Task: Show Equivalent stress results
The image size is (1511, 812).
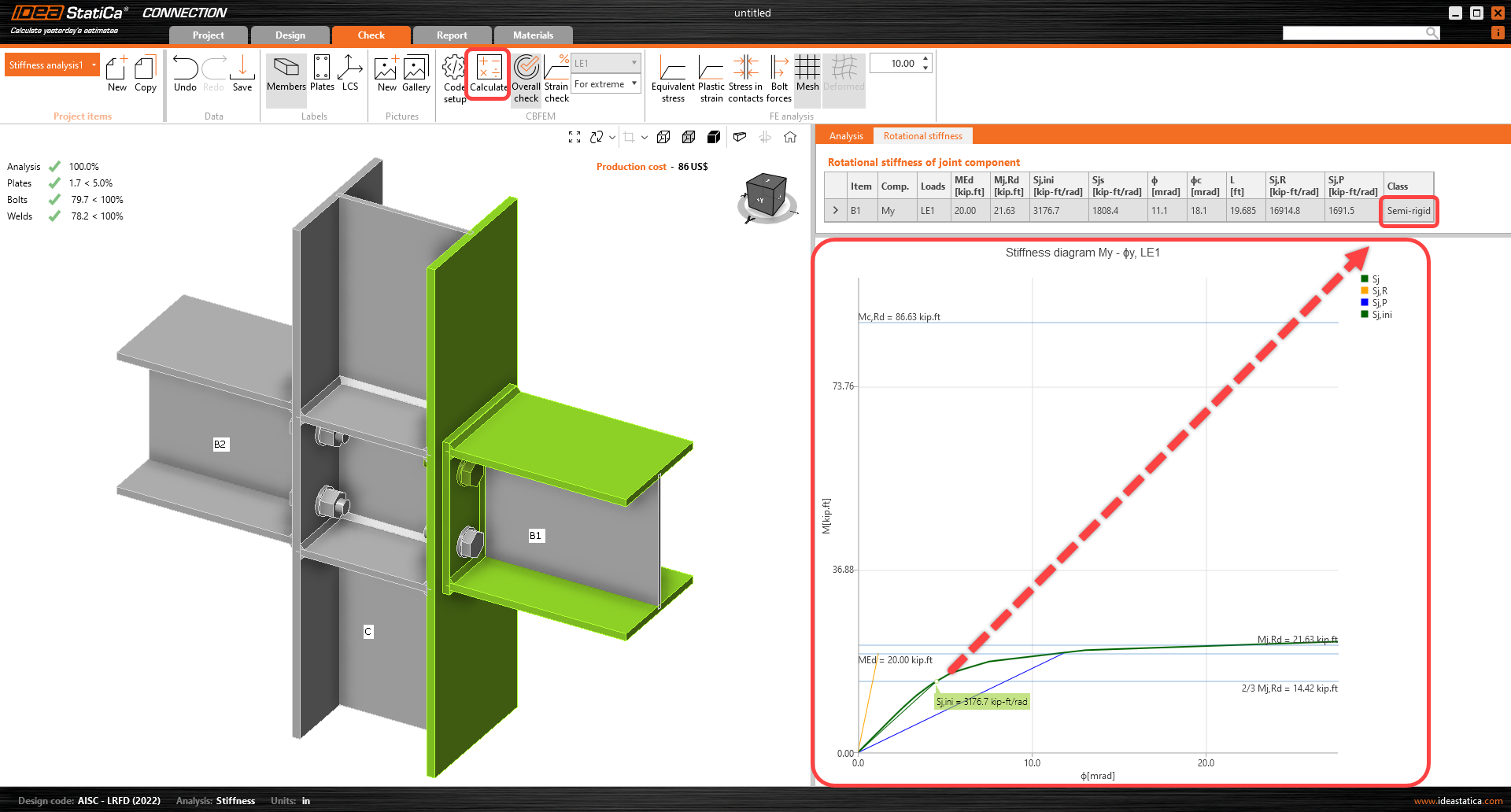Action: [672, 79]
